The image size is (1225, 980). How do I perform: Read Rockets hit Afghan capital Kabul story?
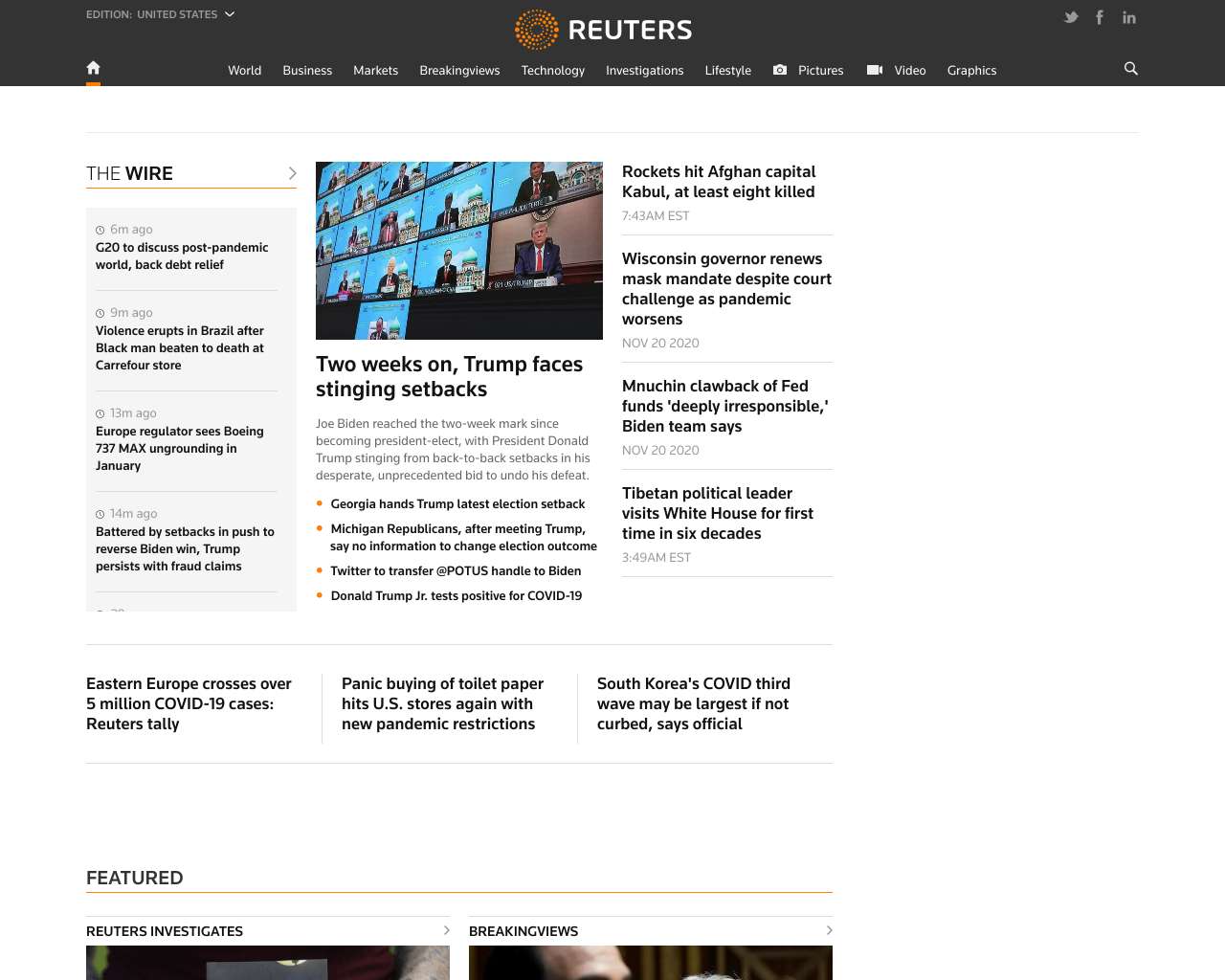tap(719, 182)
